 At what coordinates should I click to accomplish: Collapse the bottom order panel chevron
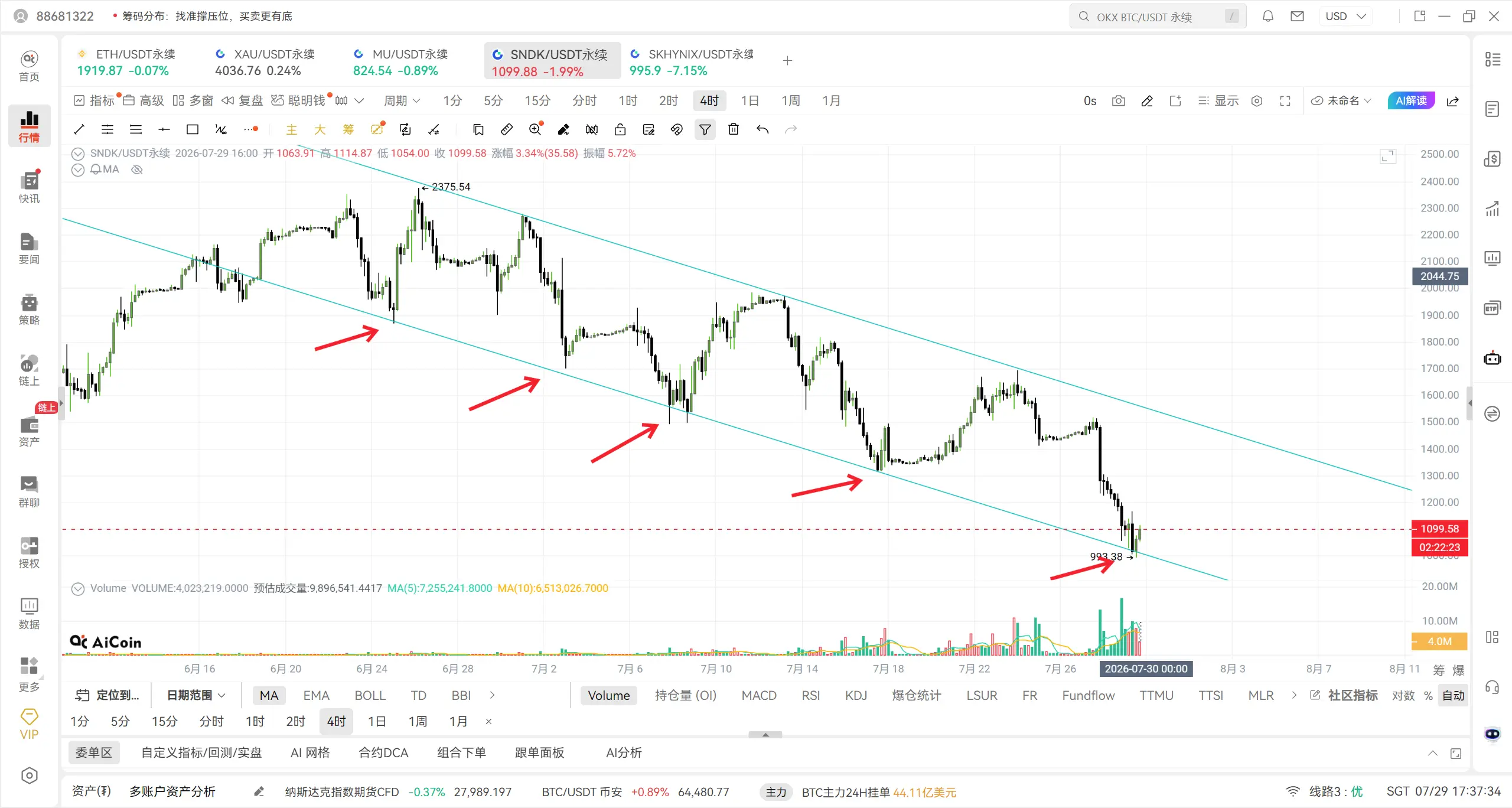[1433, 753]
